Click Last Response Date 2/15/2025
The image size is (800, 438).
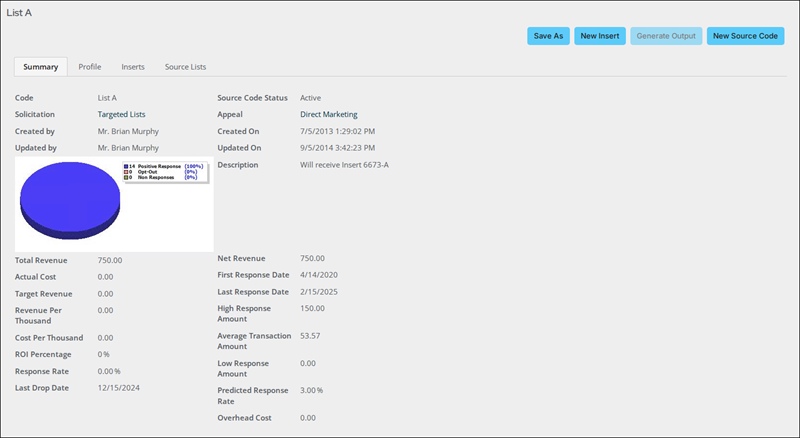(x=319, y=292)
